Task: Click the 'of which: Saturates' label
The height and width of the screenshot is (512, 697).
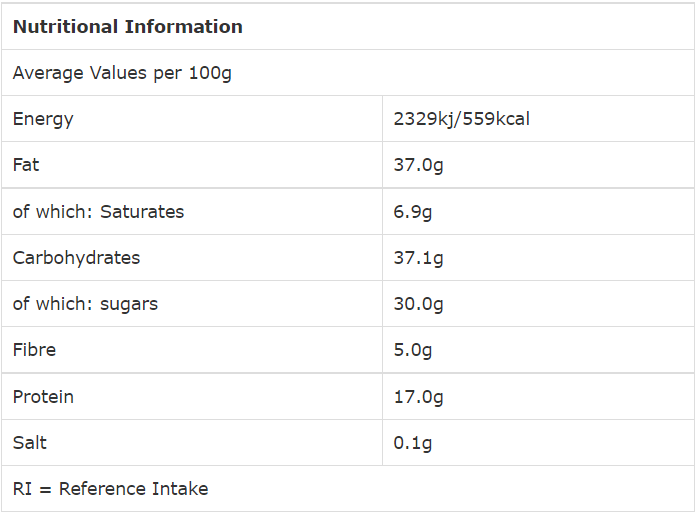Action: pos(98,211)
